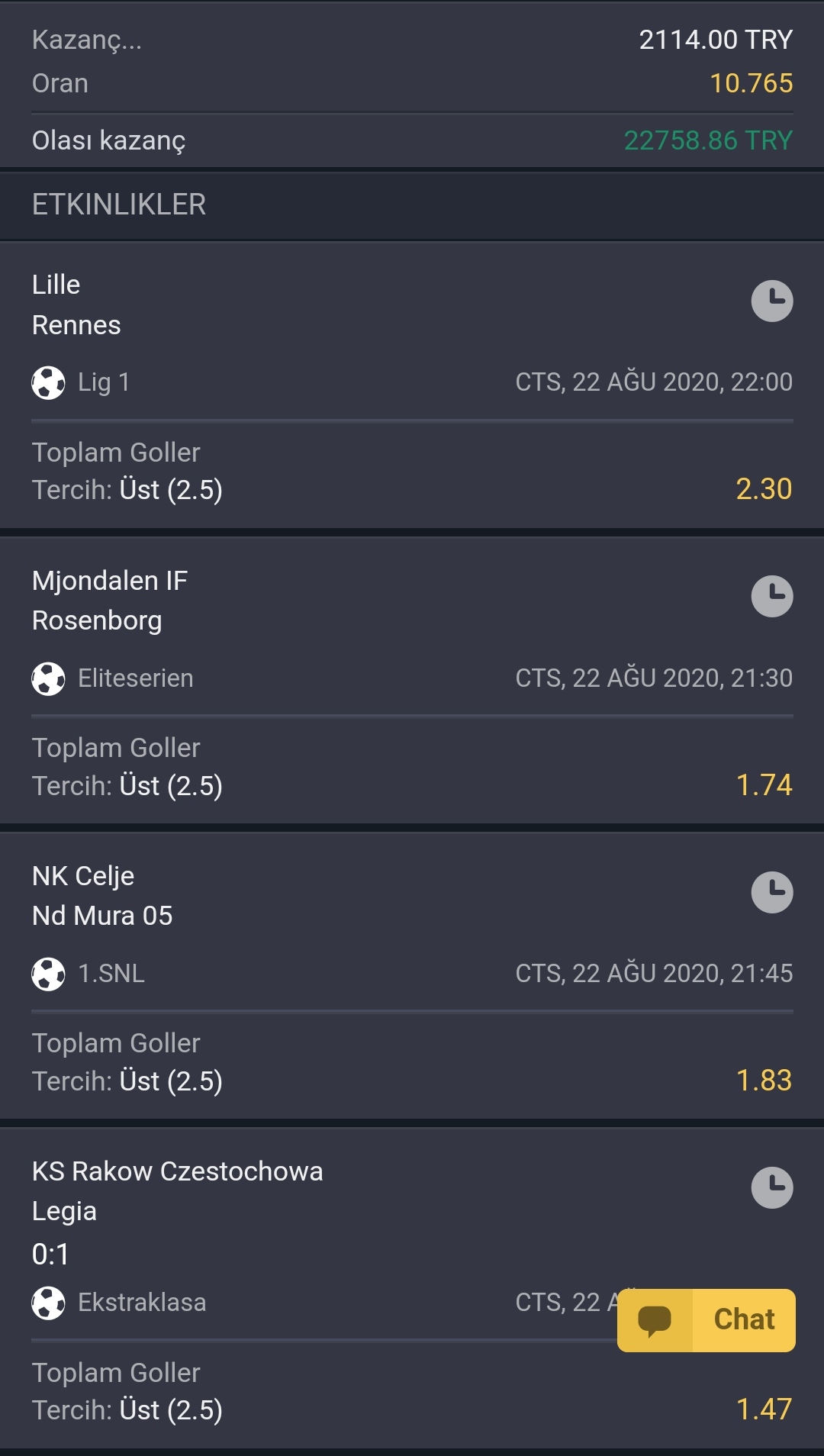Tap the soccer ball icon beside Ekstraklasa
824x1456 pixels.
[48, 1303]
